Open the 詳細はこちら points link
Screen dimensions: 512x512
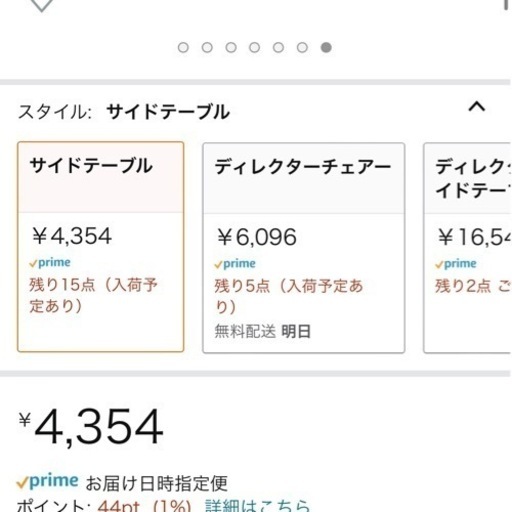257,506
